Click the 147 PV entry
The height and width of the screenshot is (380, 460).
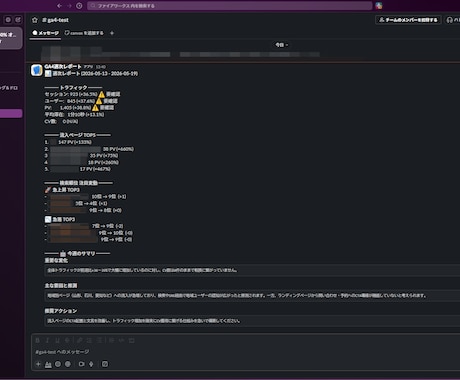(x=68, y=142)
